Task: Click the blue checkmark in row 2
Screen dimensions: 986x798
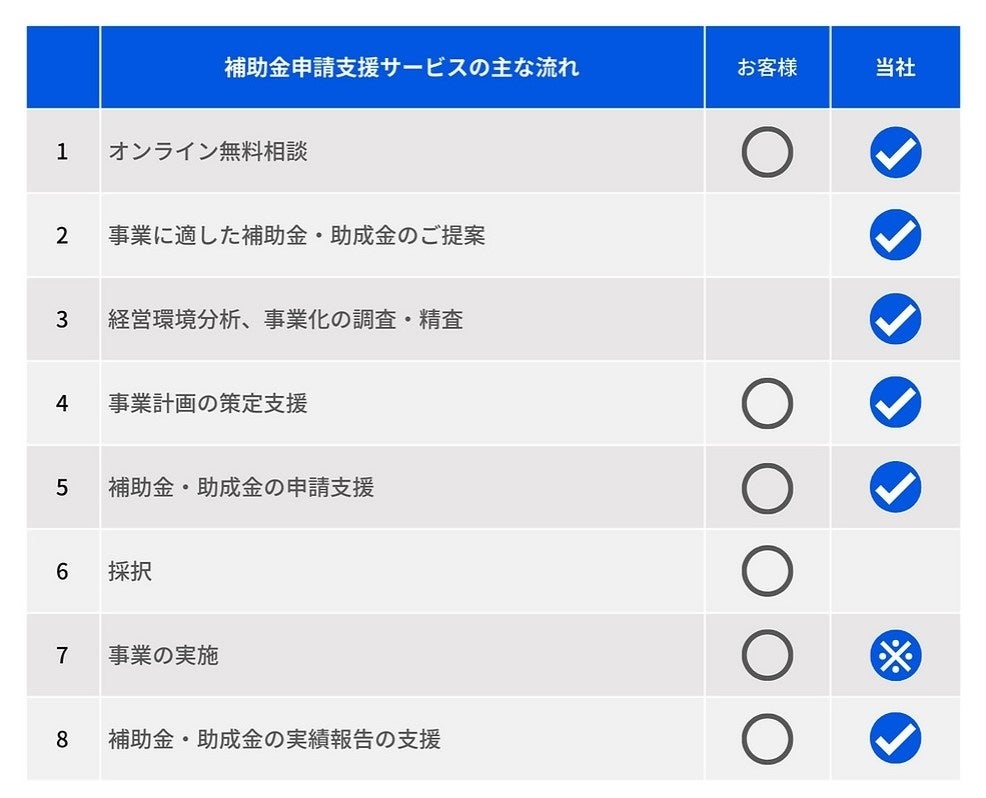Action: 895,236
